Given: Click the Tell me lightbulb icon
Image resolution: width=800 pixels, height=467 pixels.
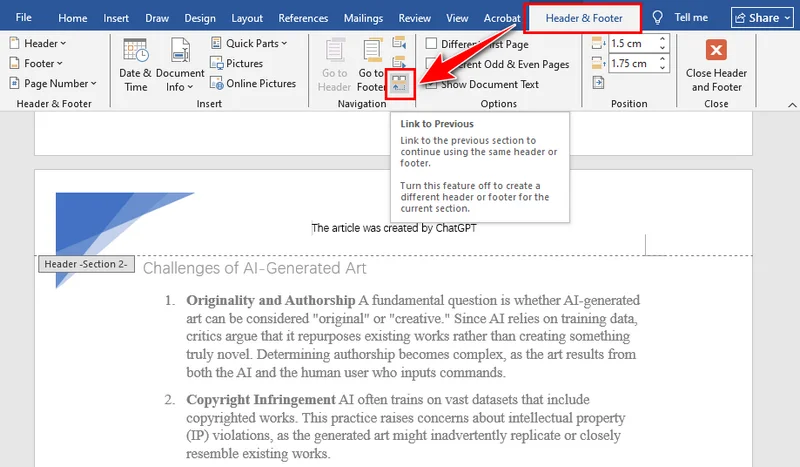Looking at the screenshot, I should (658, 18).
